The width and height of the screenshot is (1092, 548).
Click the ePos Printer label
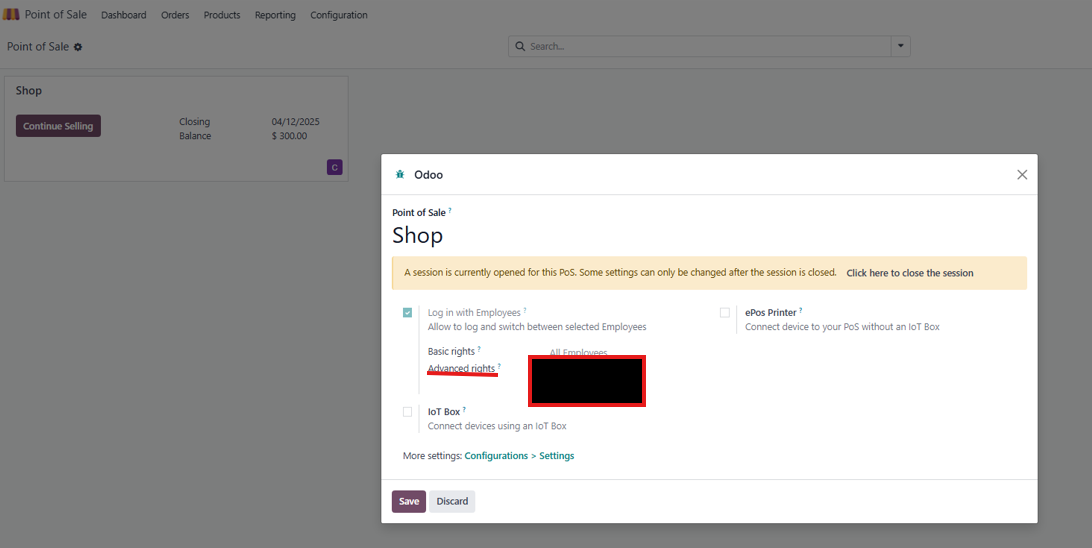pyautogui.click(x=770, y=313)
